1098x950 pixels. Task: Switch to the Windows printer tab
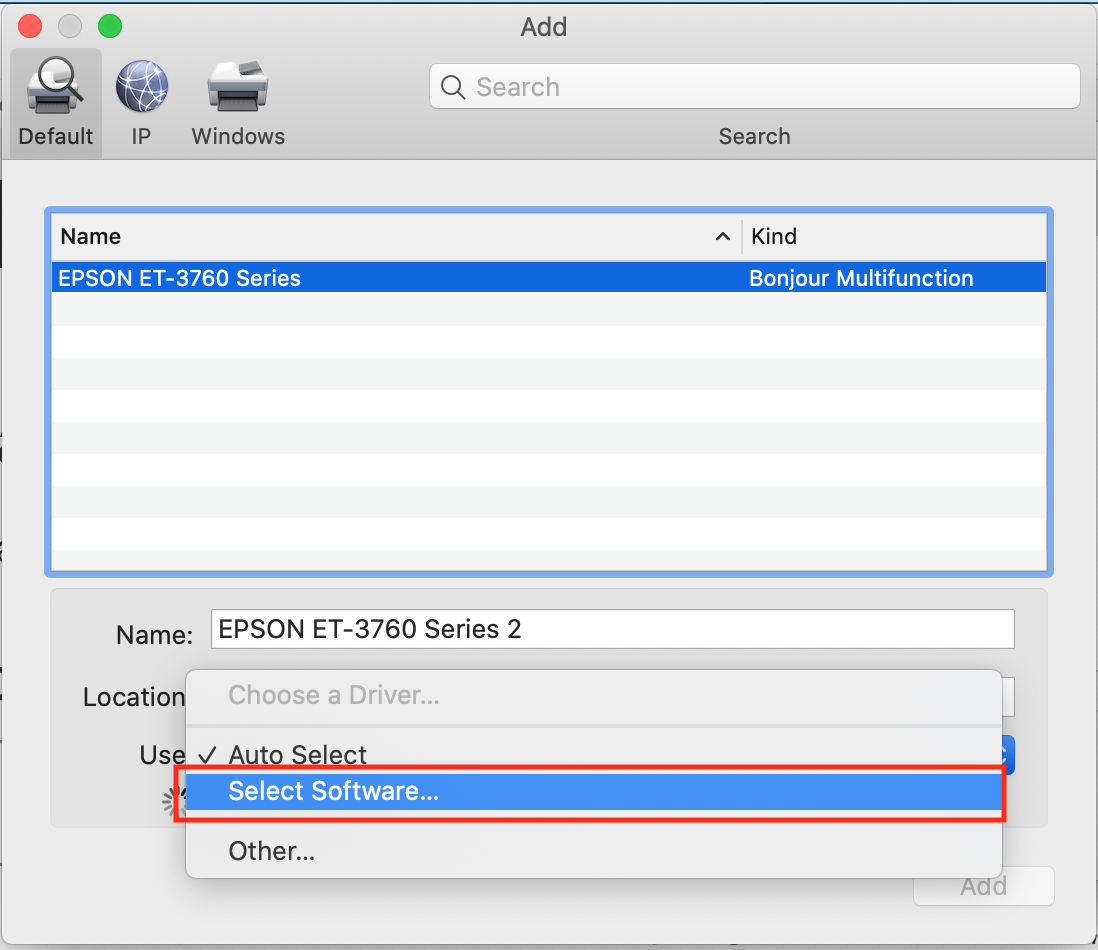pyautogui.click(x=238, y=103)
